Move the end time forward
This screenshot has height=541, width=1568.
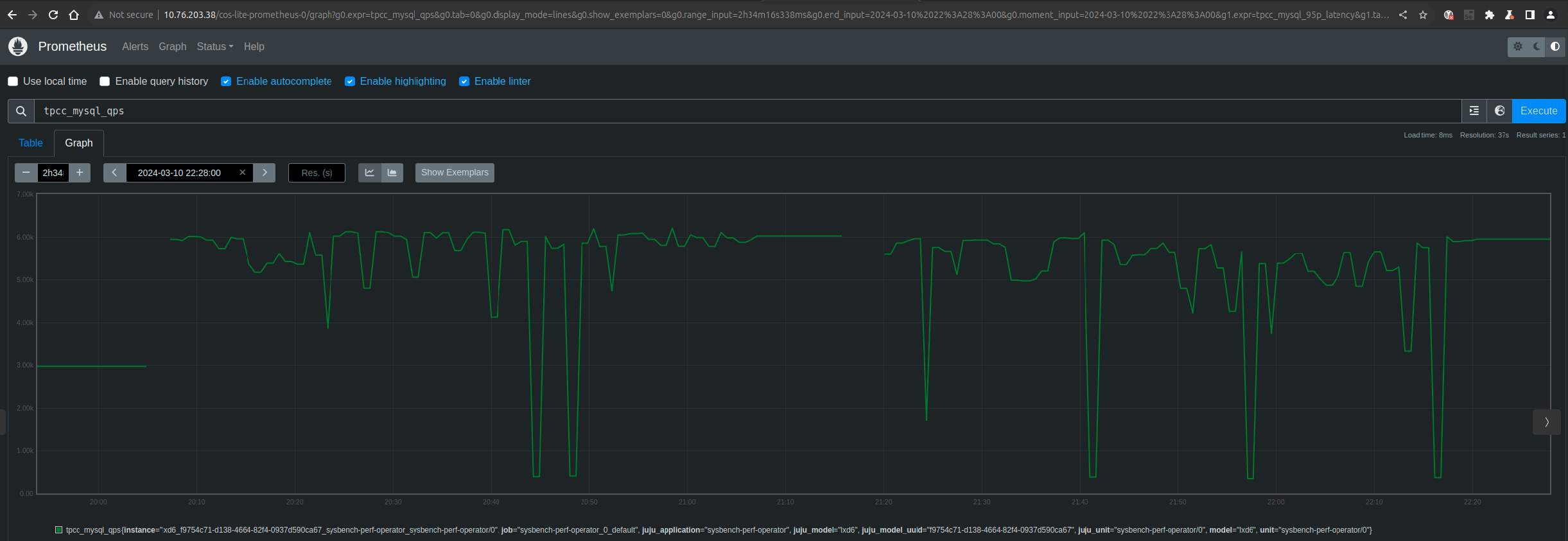(x=265, y=173)
